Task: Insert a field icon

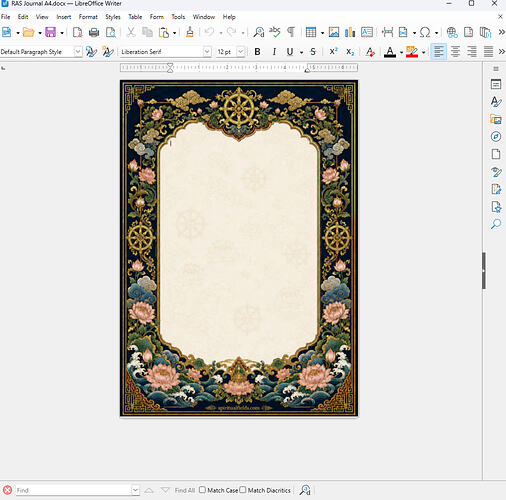Action: tap(403, 32)
